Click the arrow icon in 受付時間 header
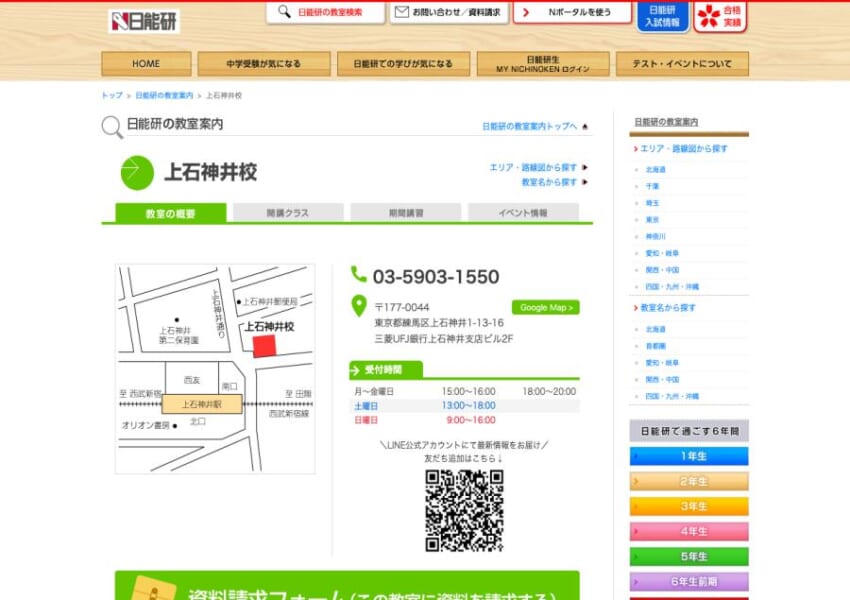This screenshot has height=600, width=850. (355, 370)
